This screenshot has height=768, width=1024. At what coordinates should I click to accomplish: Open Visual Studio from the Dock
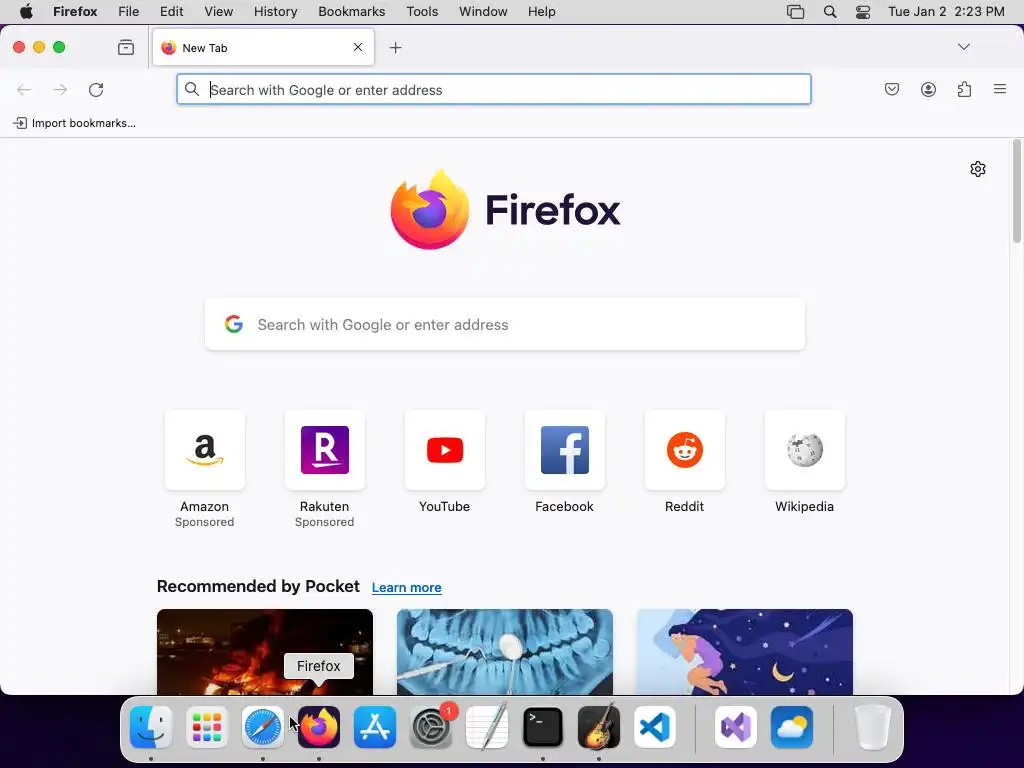coord(736,727)
